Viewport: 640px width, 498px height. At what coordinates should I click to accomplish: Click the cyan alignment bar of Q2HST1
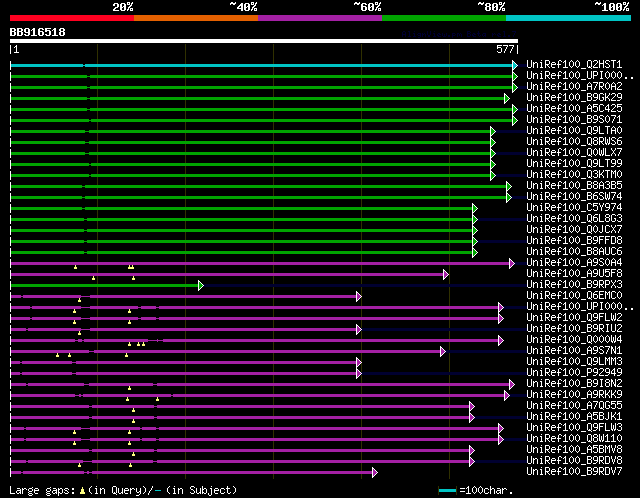(x=261, y=65)
